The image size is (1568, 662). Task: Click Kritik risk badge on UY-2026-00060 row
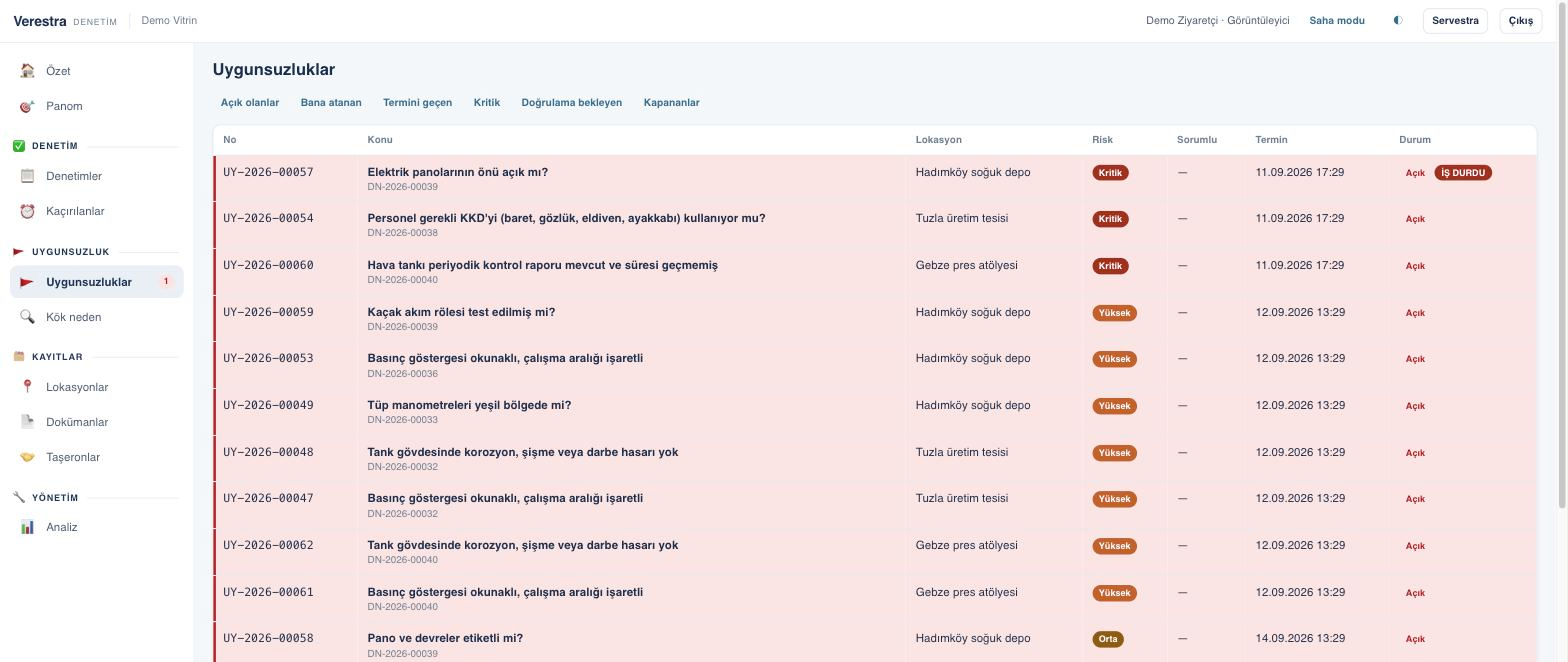click(1110, 266)
